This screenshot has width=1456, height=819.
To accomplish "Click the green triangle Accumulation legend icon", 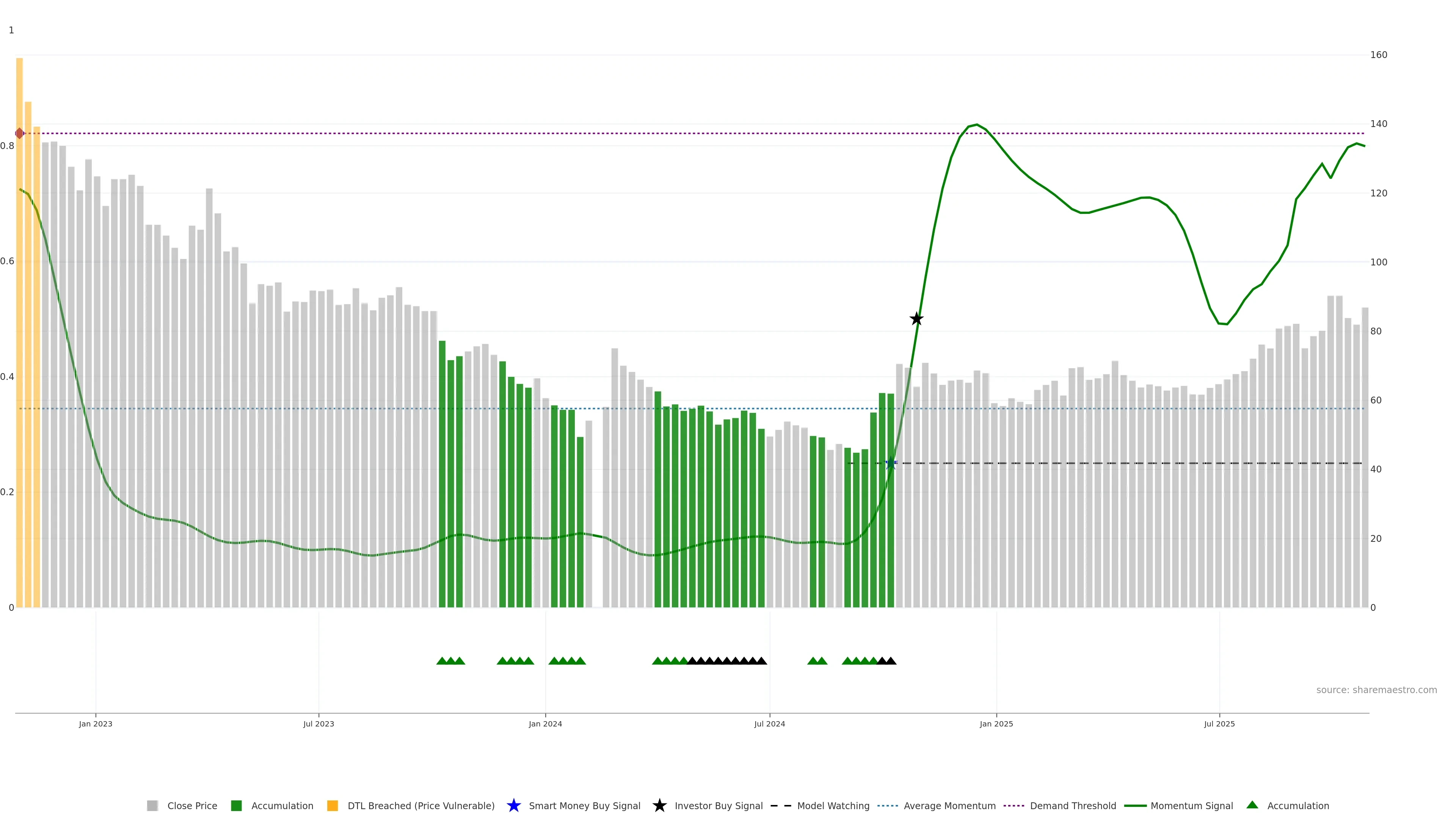I will coord(1252,805).
